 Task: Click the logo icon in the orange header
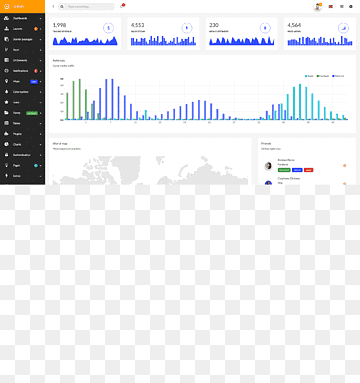6,6
